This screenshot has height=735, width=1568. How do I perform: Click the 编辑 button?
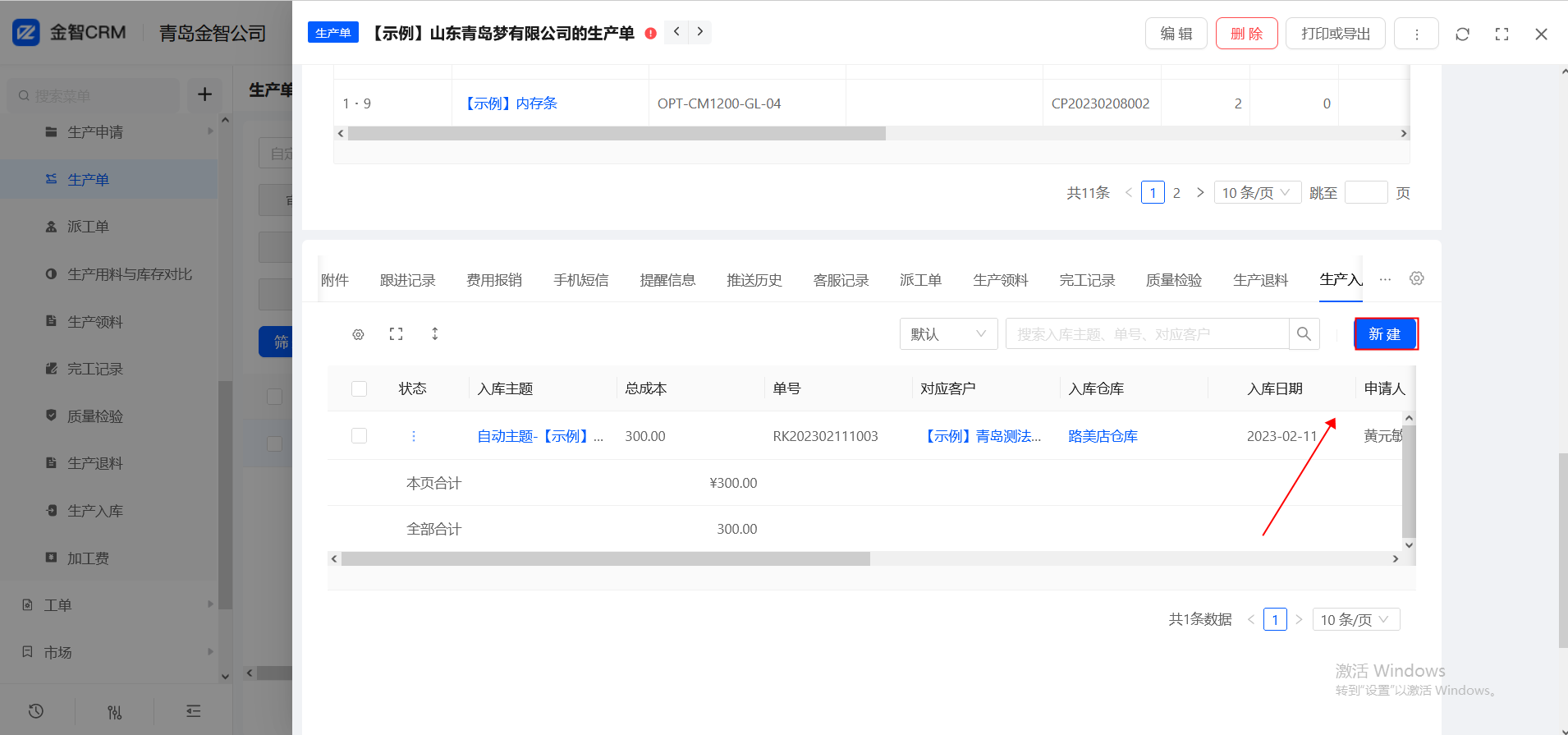click(x=1176, y=34)
